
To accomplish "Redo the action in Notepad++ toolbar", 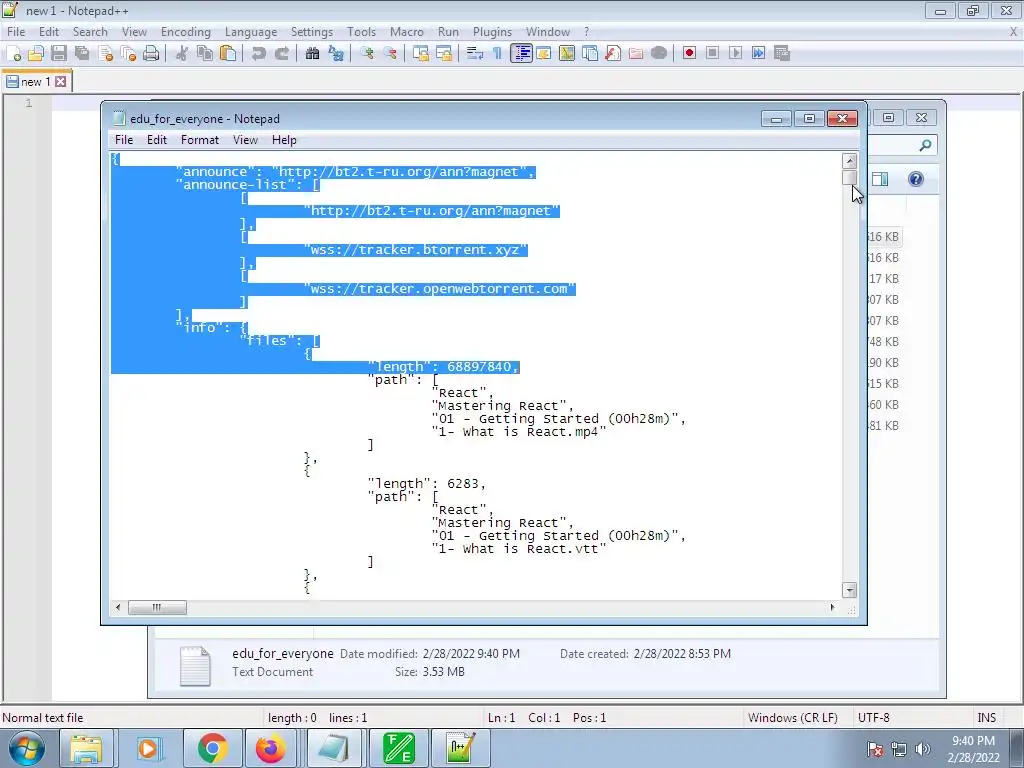I will (282, 54).
